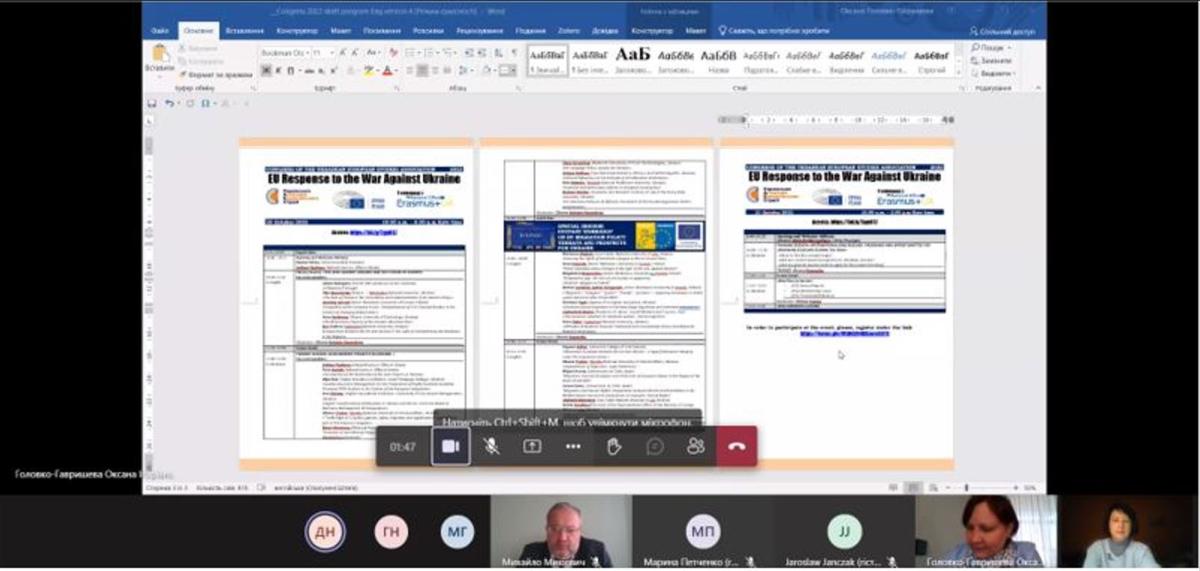Toggle the camera in the meeting toolbar
This screenshot has height=571, width=1200.
pyautogui.click(x=450, y=446)
